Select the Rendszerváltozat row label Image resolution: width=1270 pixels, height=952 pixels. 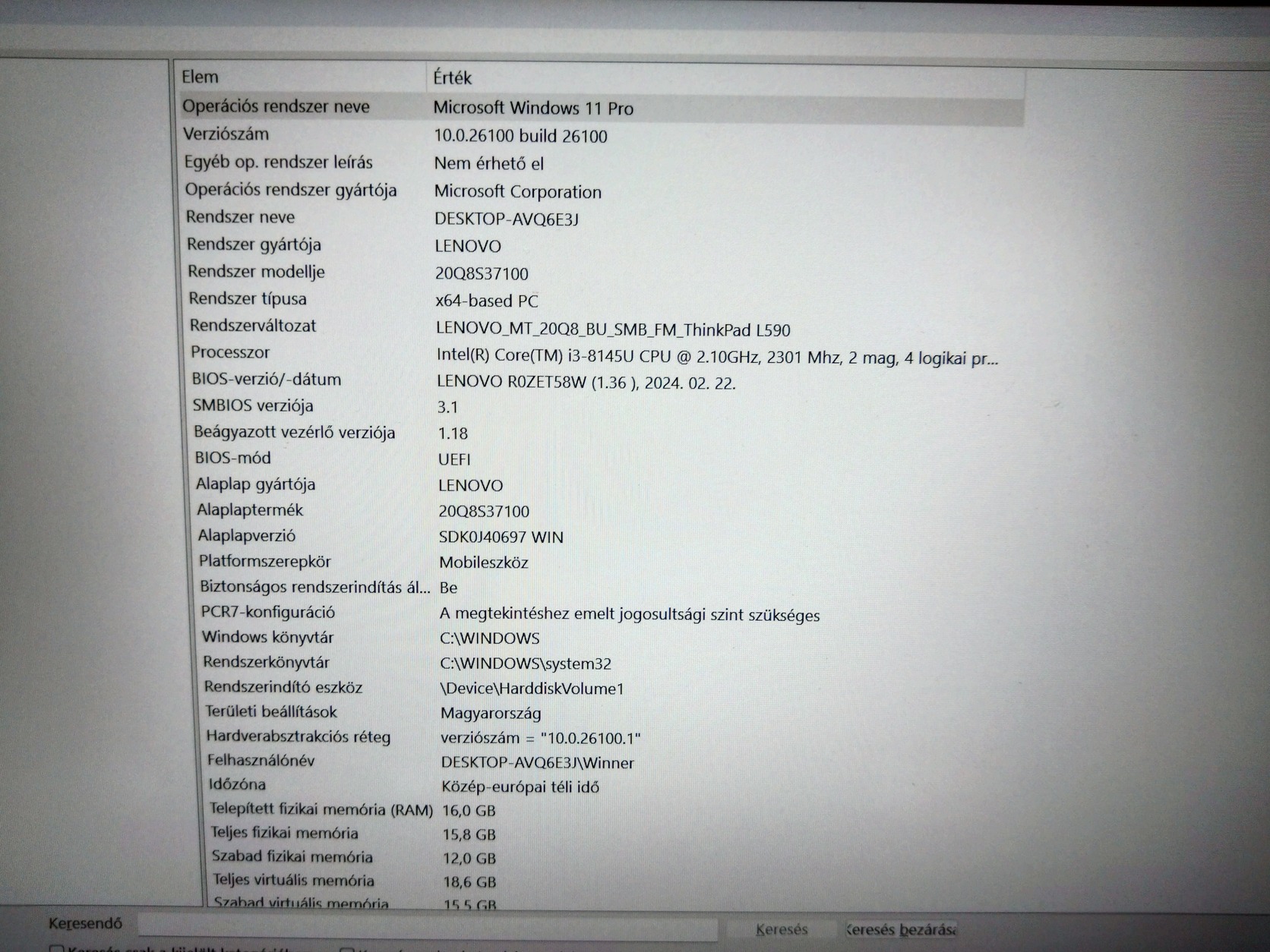coord(253,326)
